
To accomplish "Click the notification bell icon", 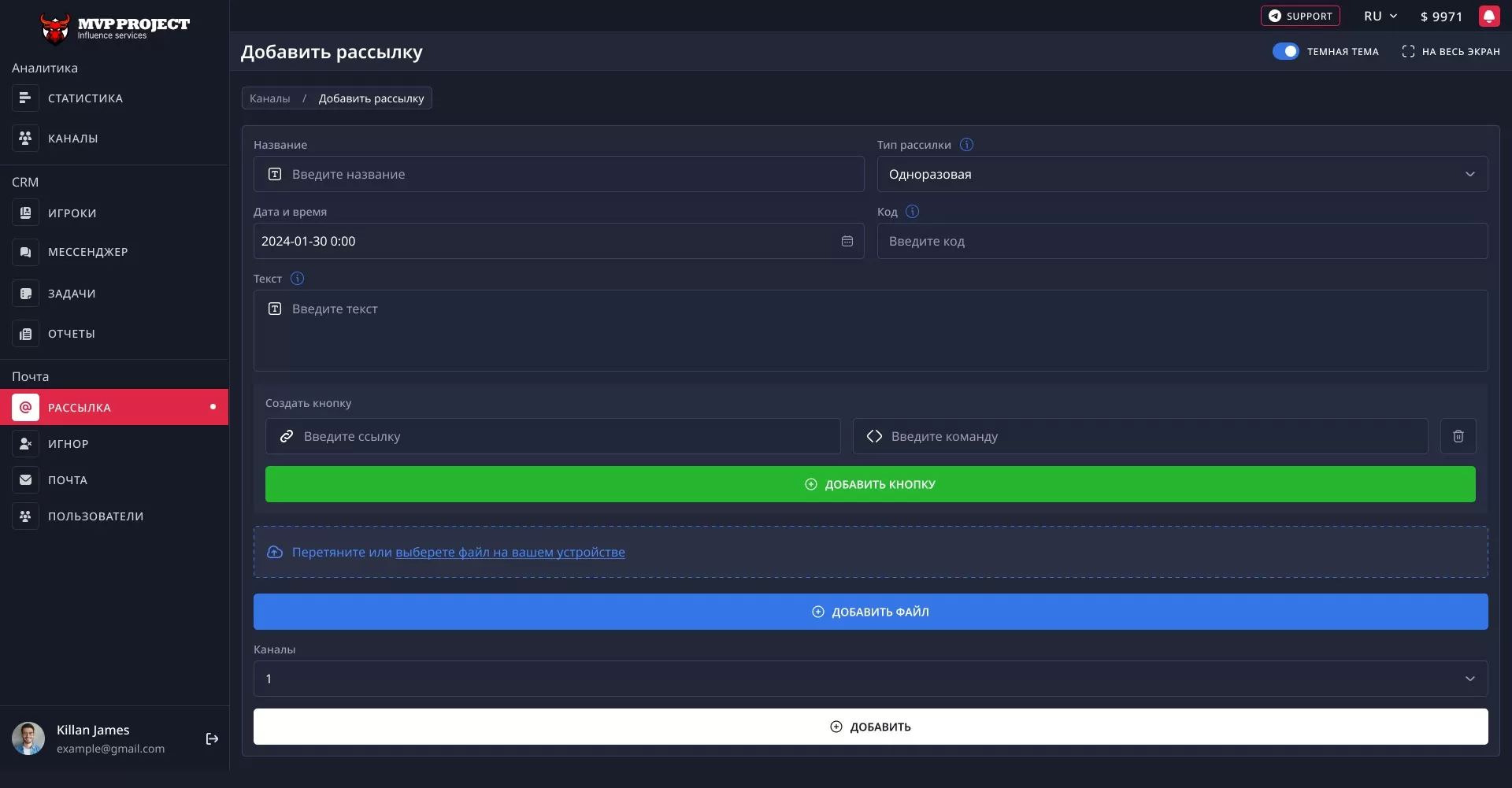I will click(1488, 17).
